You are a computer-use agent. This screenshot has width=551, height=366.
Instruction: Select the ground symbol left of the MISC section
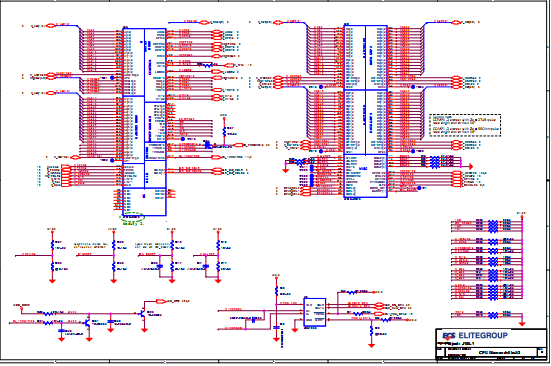(x=285, y=170)
